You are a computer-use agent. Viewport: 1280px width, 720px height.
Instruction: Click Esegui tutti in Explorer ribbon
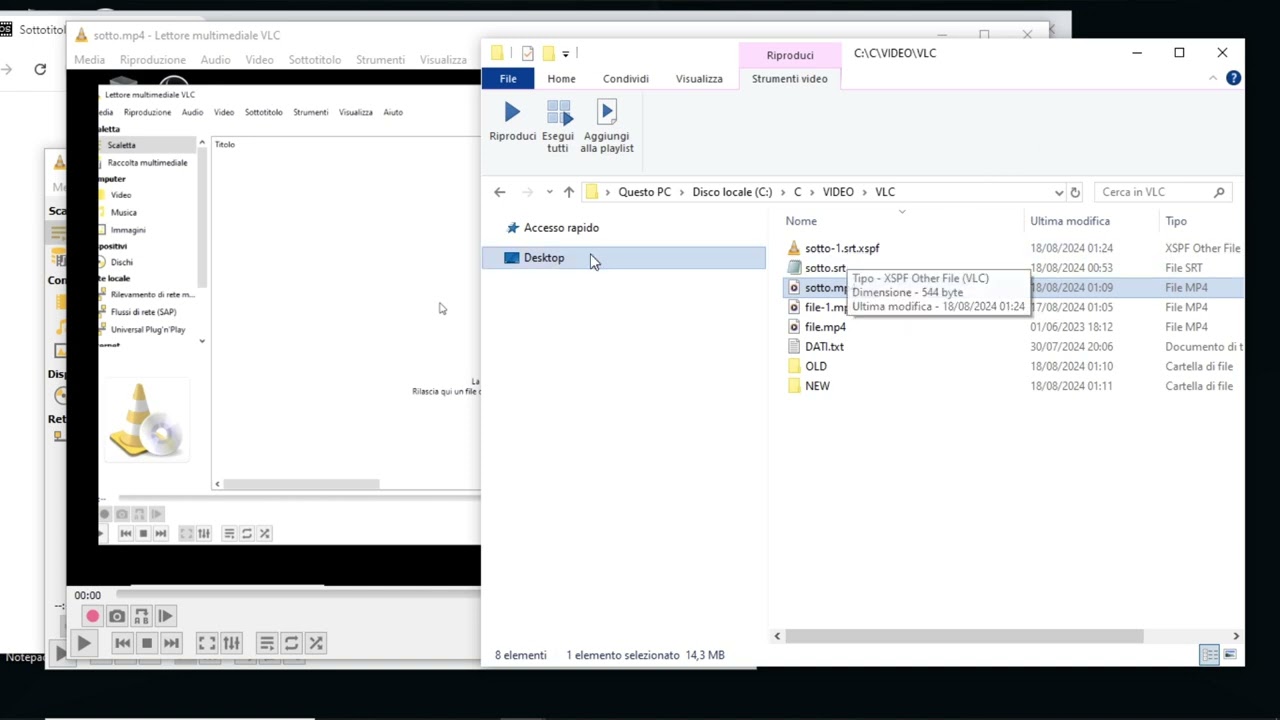[558, 127]
